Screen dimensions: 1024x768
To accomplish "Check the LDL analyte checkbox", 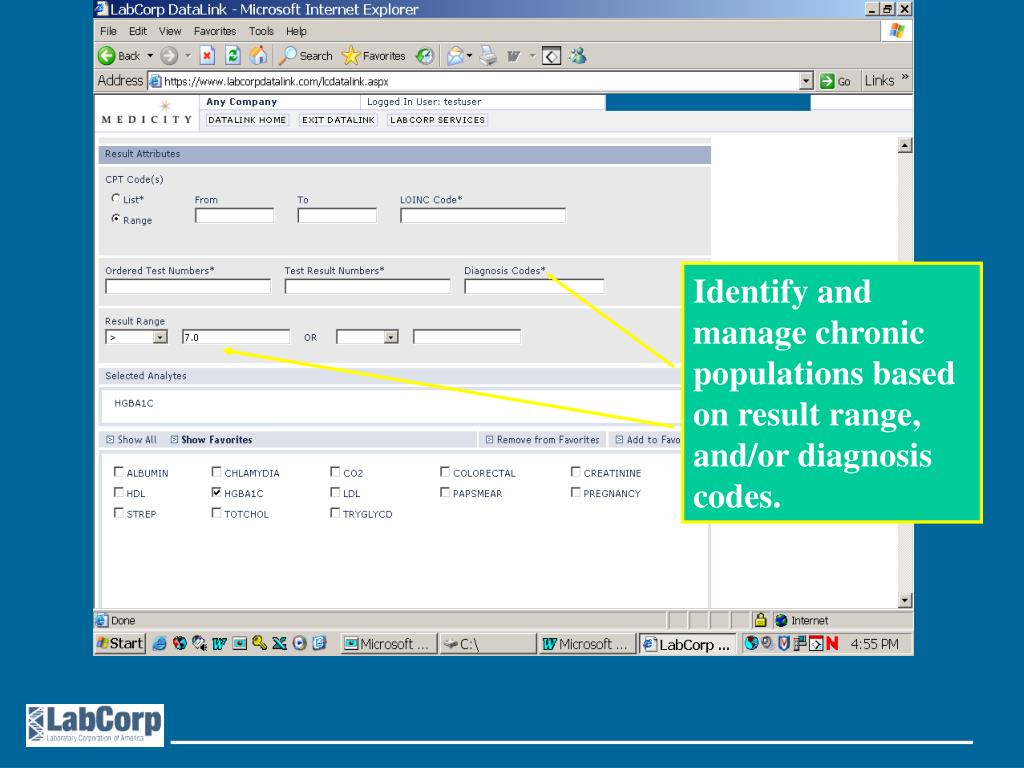I will 335,492.
